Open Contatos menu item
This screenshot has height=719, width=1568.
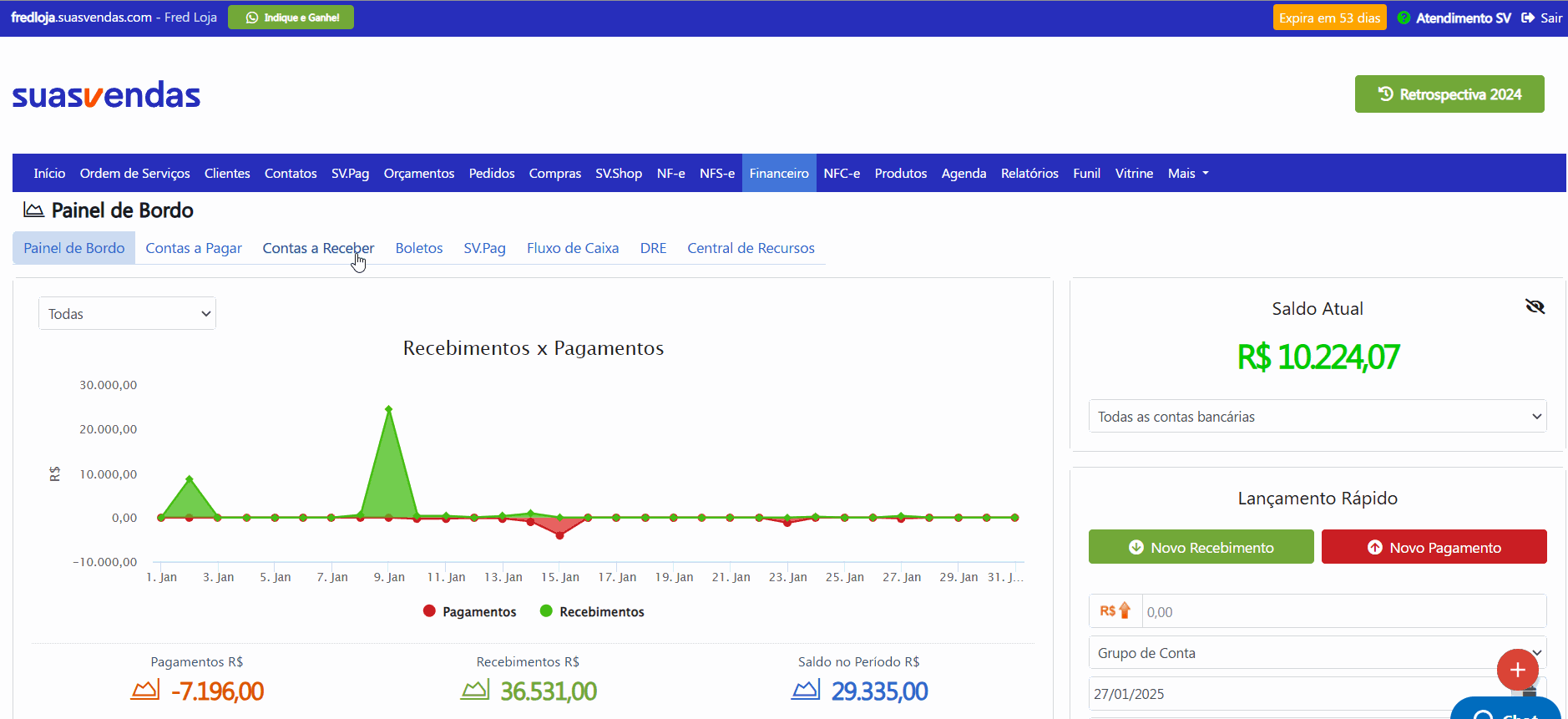tap(291, 173)
